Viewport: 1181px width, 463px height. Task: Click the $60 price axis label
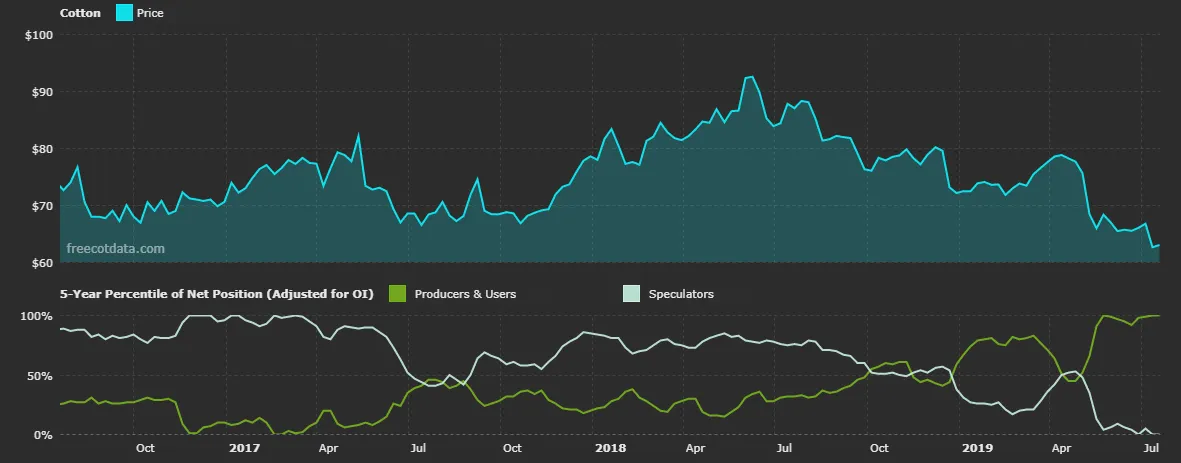tap(40, 263)
